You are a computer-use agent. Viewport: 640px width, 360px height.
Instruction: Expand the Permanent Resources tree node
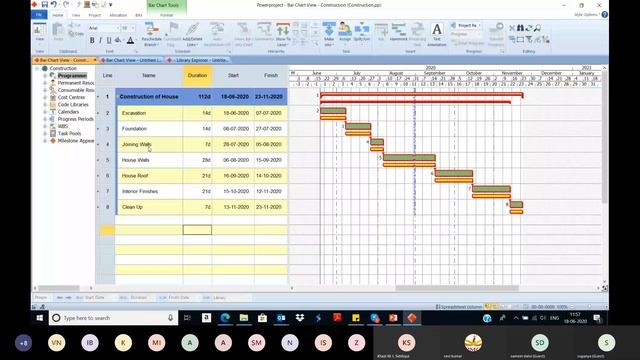[x=45, y=83]
